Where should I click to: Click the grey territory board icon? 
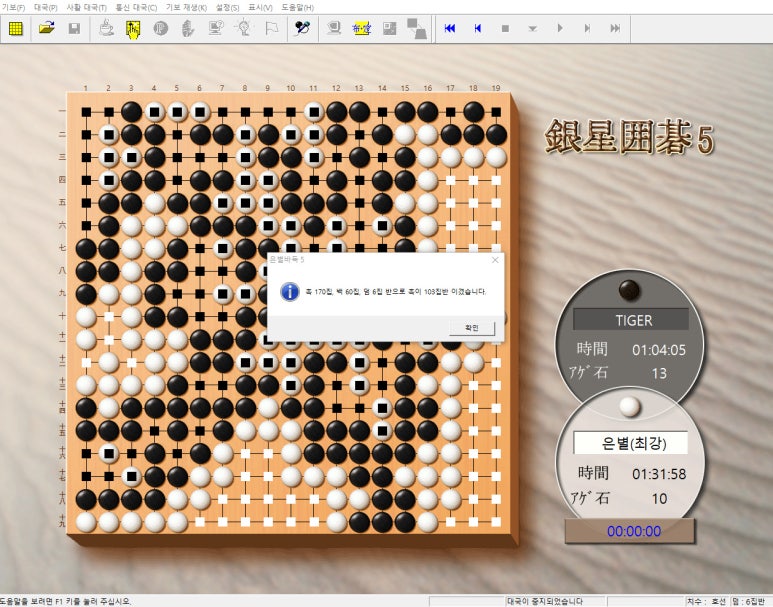389,29
